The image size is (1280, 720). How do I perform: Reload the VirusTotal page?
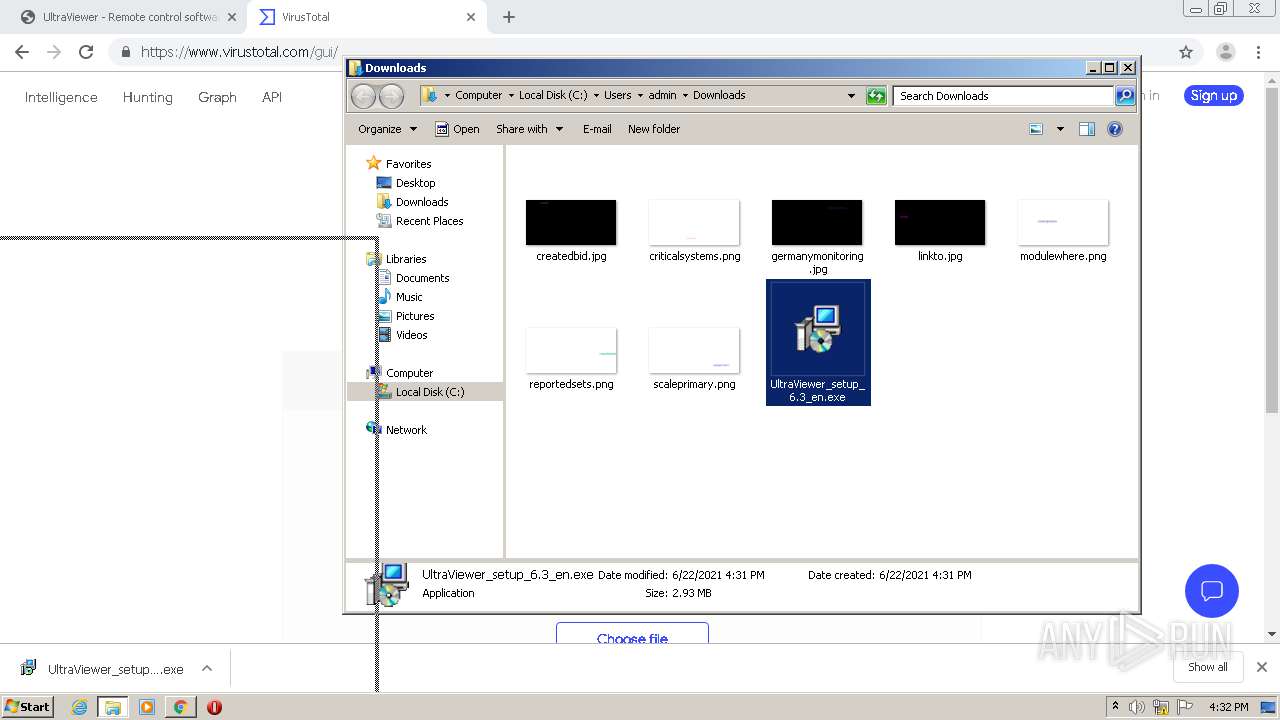[86, 52]
